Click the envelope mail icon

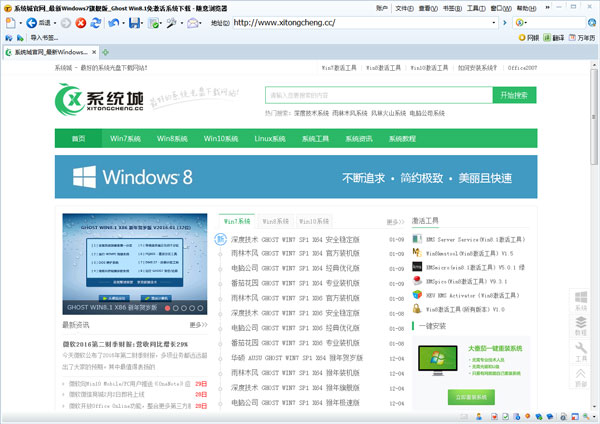(x=192, y=23)
